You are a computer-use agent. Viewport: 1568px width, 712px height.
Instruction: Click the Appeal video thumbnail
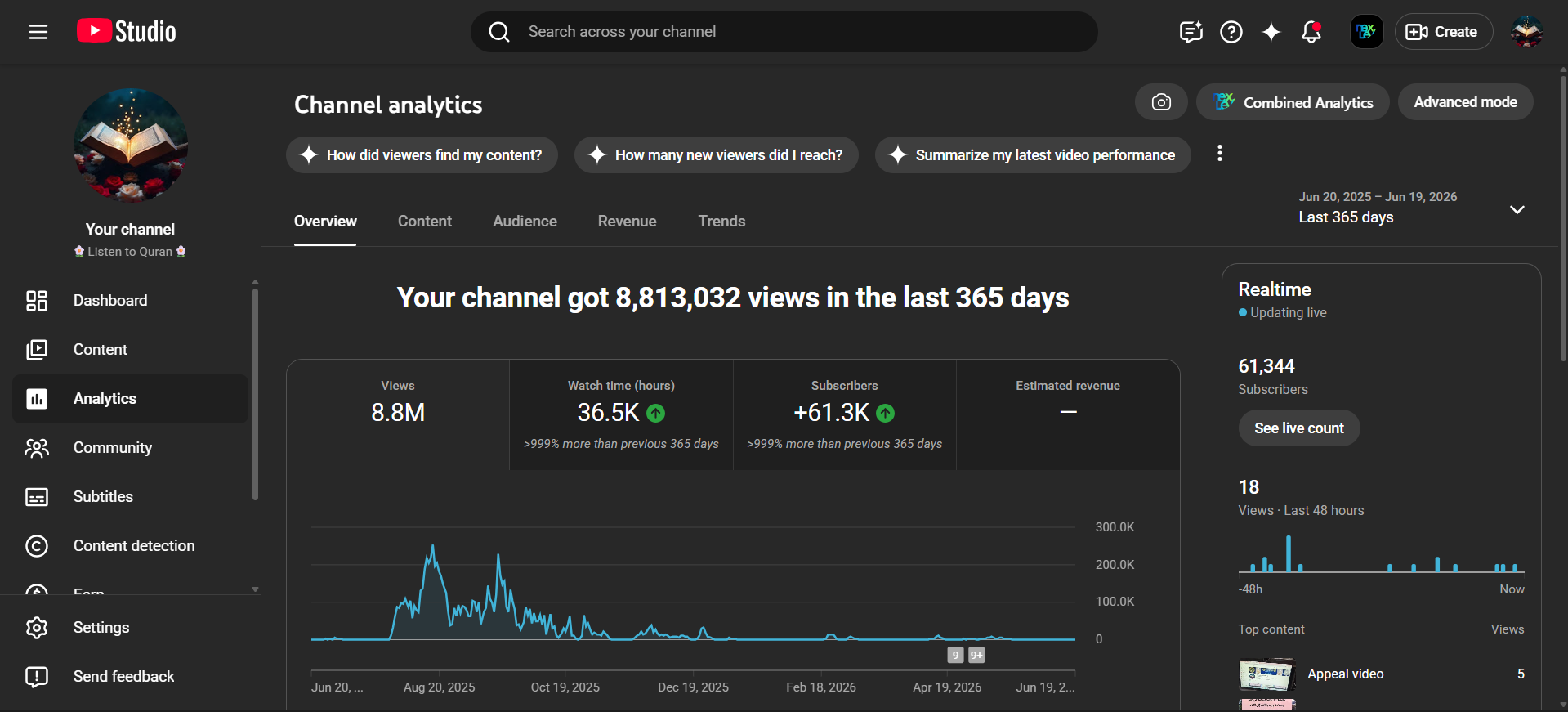click(x=1267, y=674)
